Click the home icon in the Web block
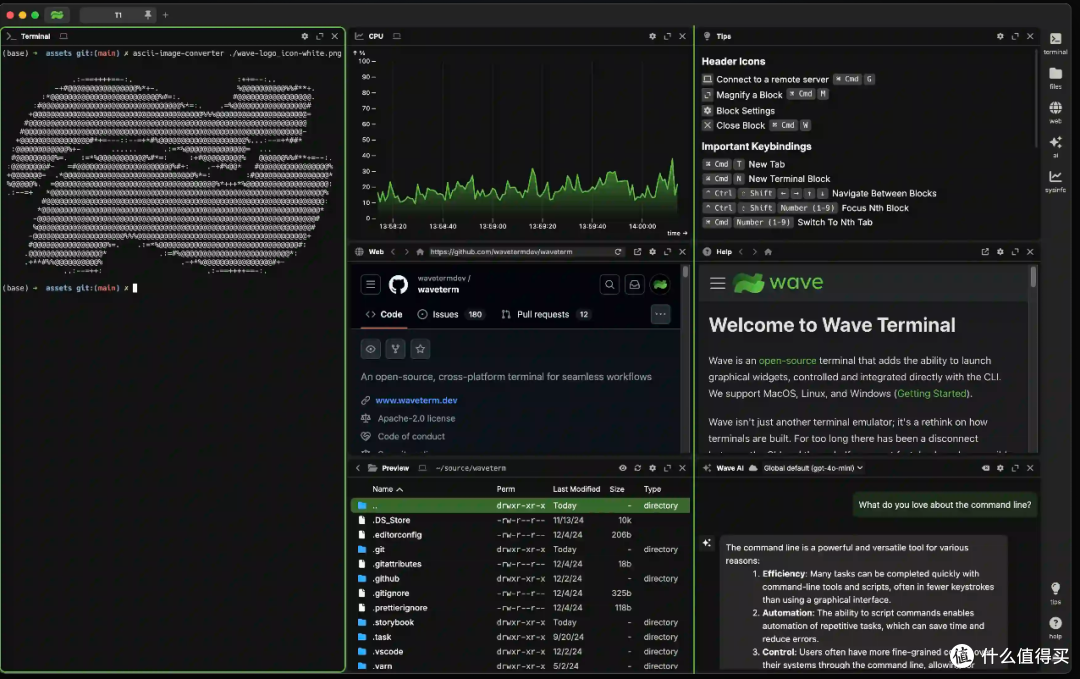This screenshot has width=1080, height=679. (x=420, y=251)
